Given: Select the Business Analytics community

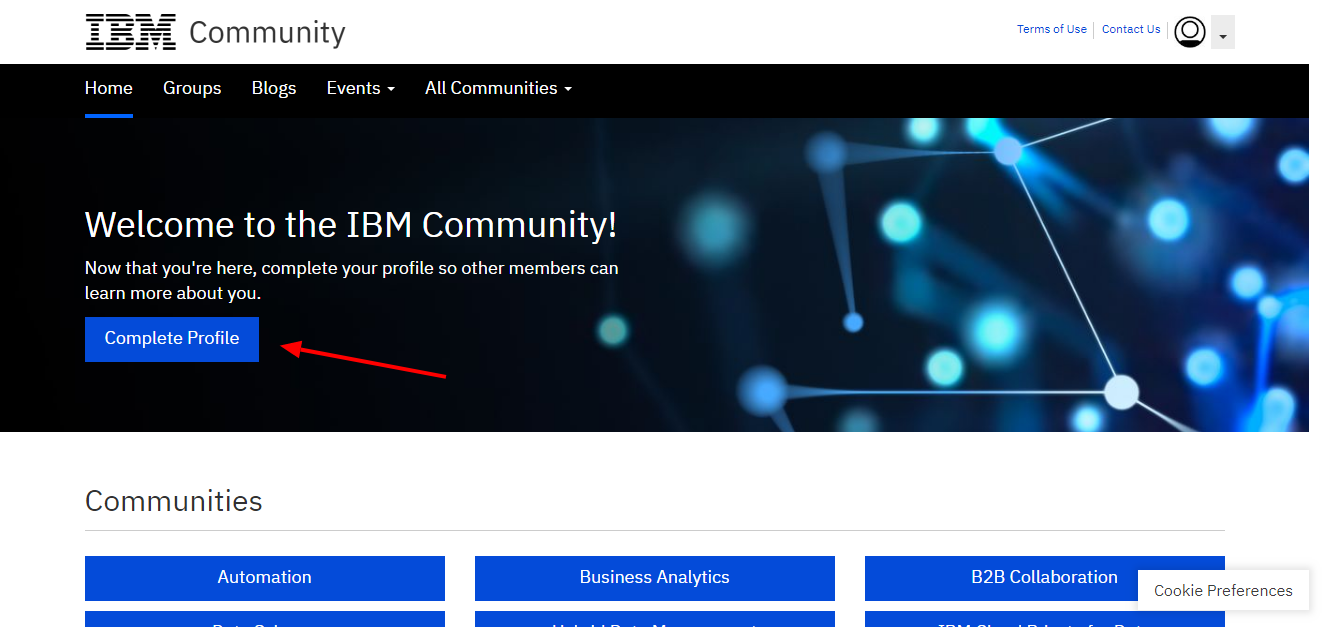Looking at the screenshot, I should [x=655, y=578].
